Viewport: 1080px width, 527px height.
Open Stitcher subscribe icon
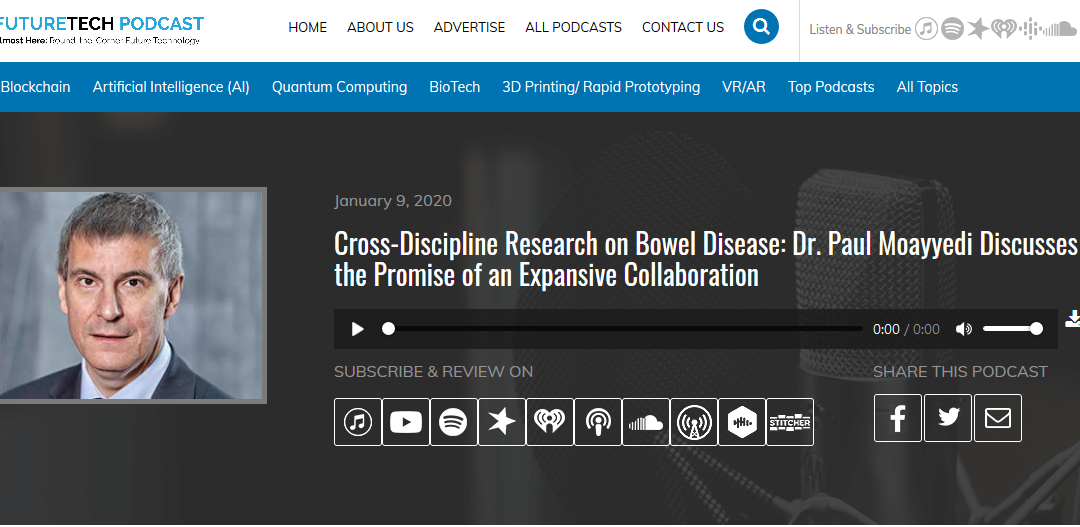pyautogui.click(x=790, y=422)
